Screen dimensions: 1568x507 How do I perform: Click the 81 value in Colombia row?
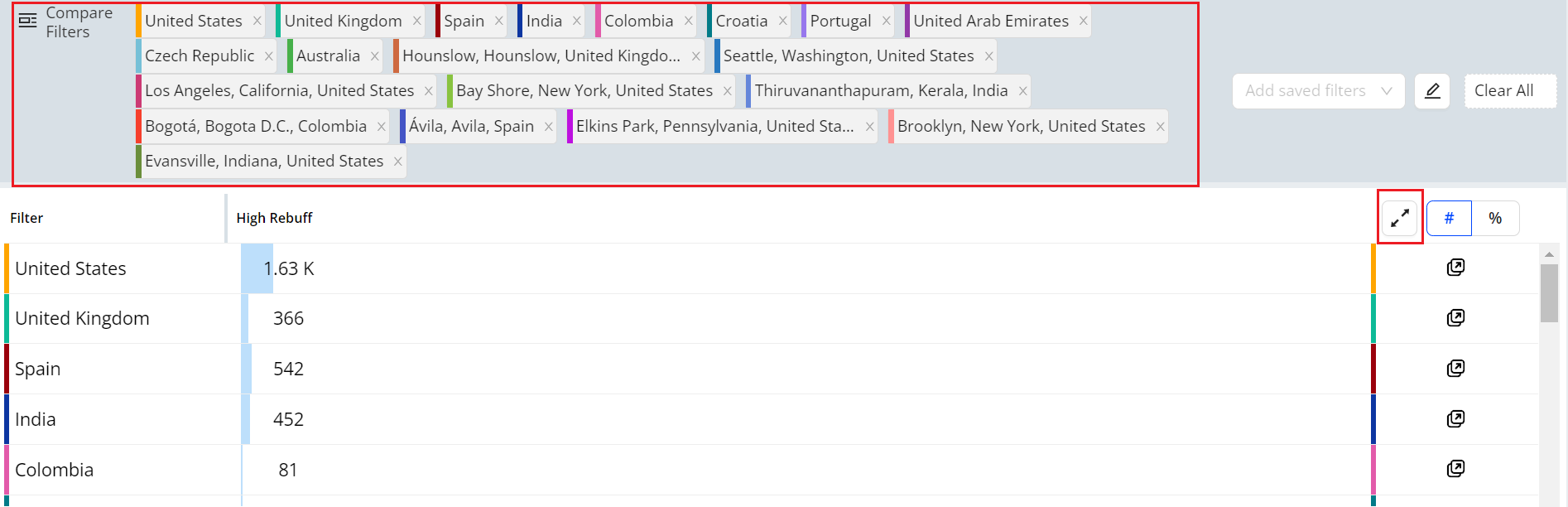287,471
